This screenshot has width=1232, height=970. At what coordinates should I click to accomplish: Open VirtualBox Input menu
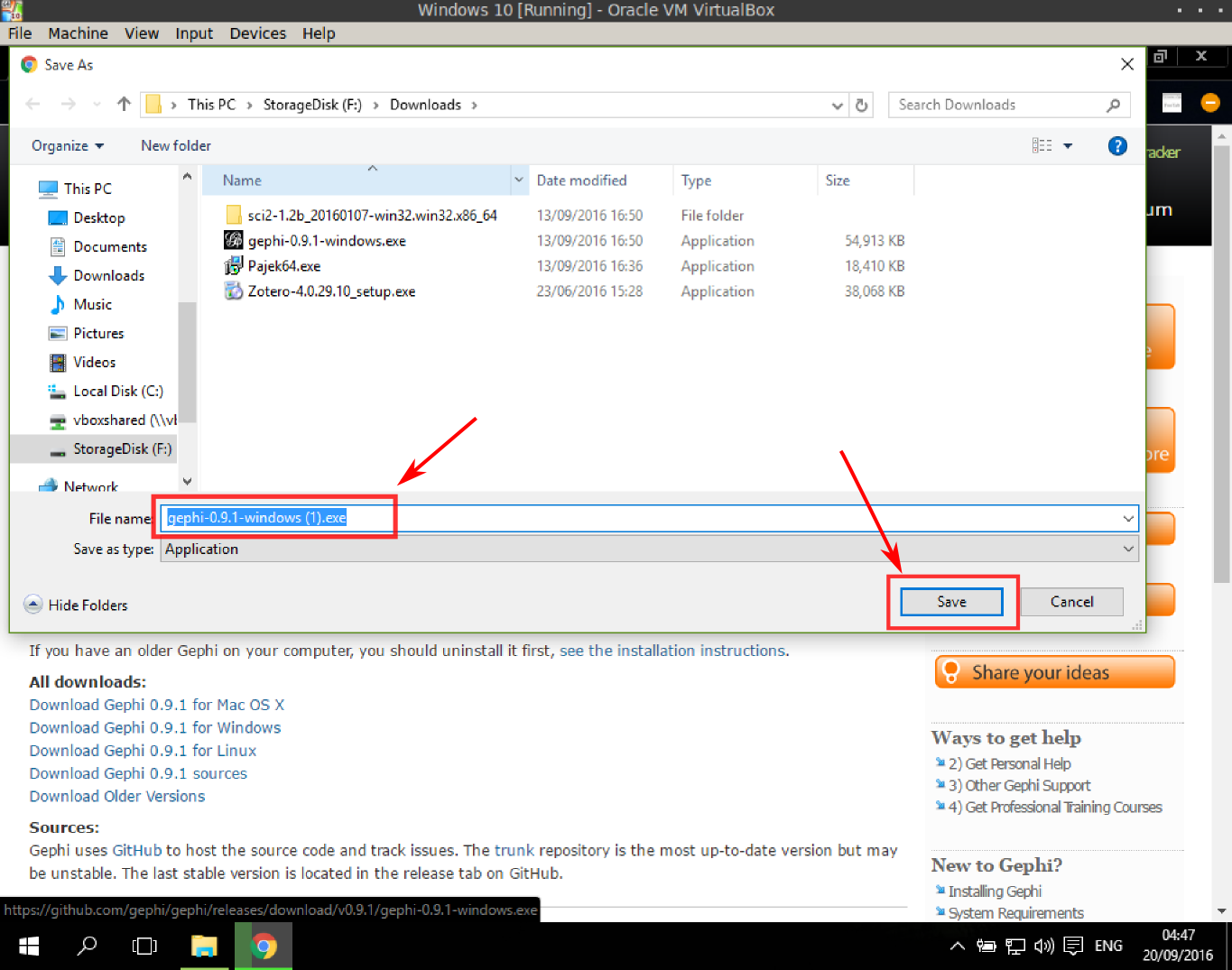[x=194, y=33]
